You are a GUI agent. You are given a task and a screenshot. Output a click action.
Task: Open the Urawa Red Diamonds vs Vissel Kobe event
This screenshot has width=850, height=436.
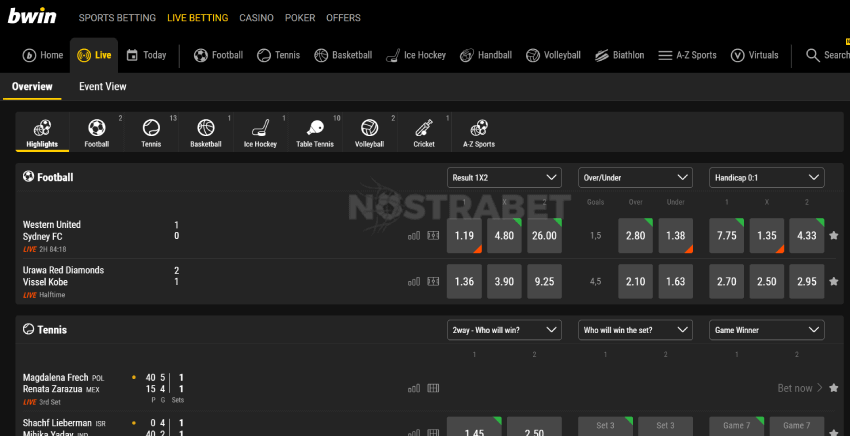63,276
